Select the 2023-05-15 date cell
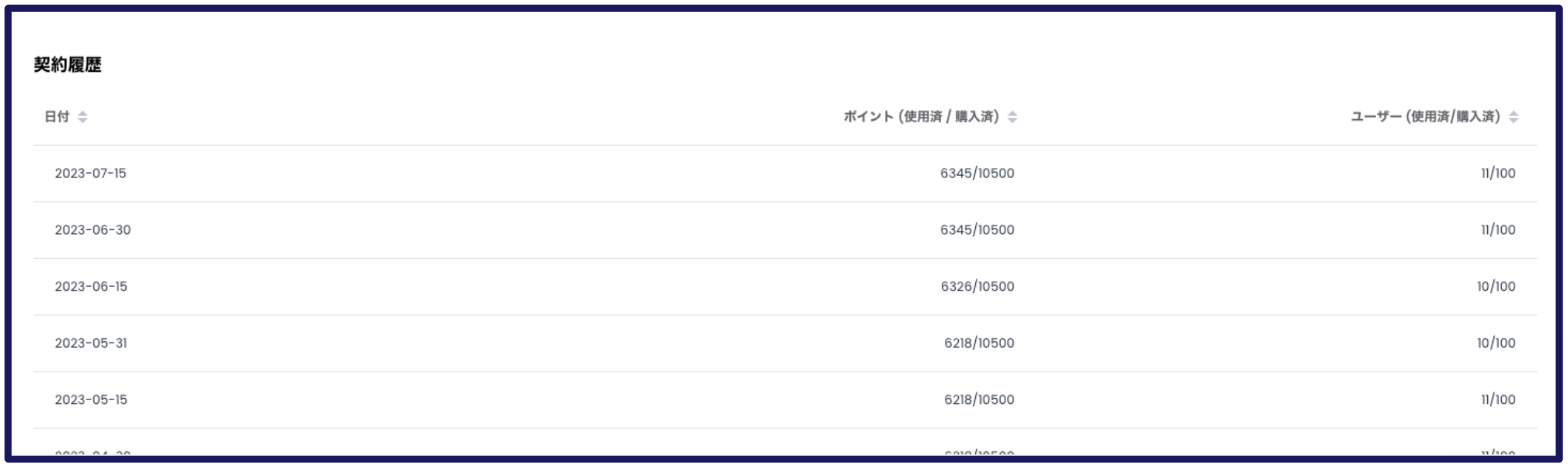This screenshot has width=1568, height=467. coord(91,400)
